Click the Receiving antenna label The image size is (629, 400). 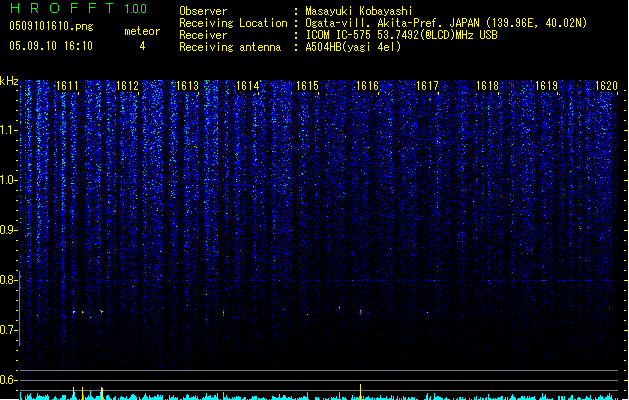tap(230, 47)
